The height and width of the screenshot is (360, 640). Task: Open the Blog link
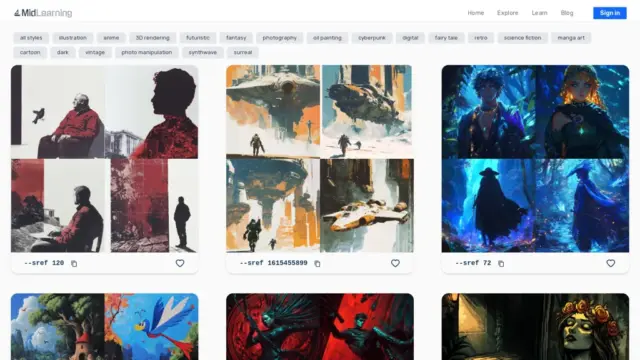(x=567, y=13)
